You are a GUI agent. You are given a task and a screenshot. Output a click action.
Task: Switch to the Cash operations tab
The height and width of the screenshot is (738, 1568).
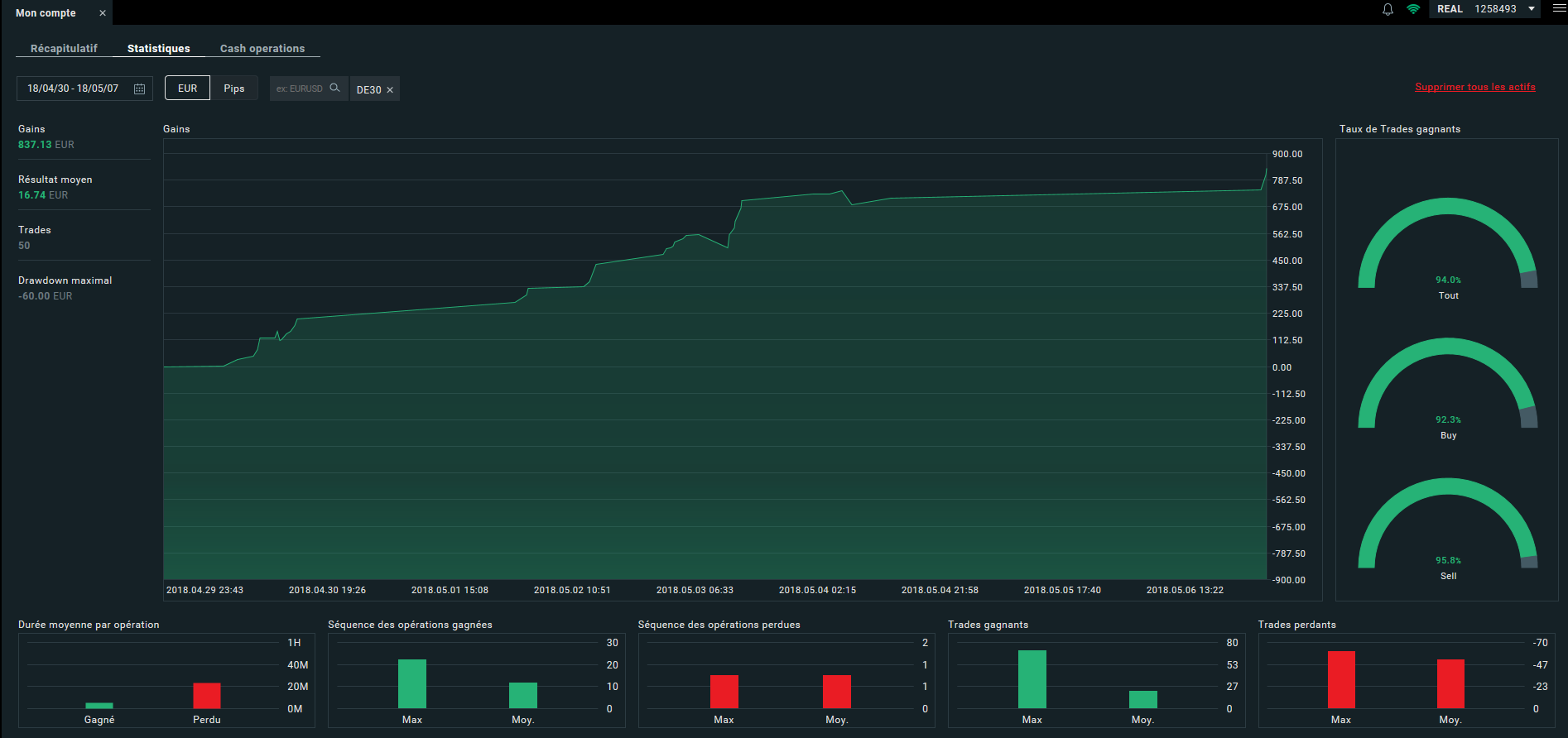[x=262, y=48]
